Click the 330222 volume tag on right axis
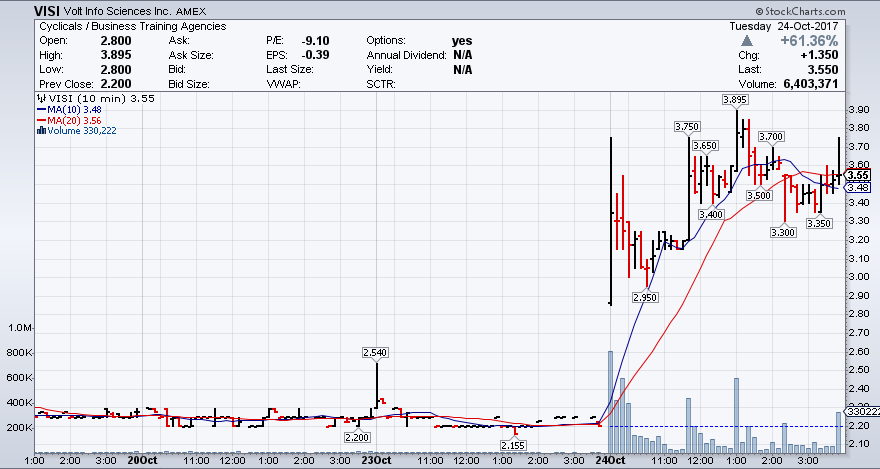 tap(860, 411)
